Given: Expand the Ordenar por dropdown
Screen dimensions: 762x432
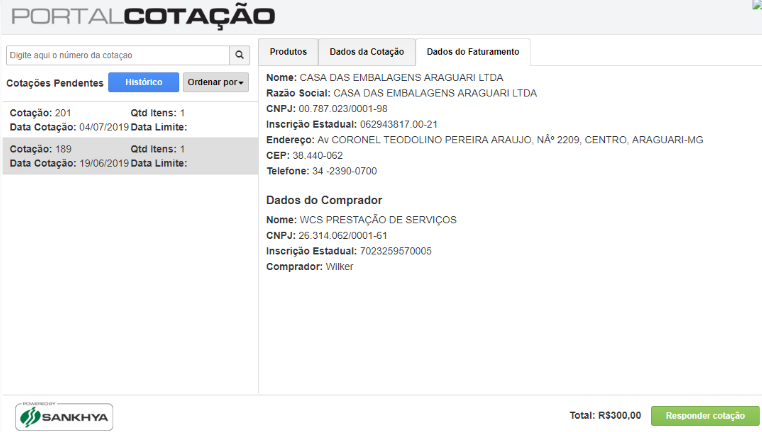Looking at the screenshot, I should tap(216, 82).
